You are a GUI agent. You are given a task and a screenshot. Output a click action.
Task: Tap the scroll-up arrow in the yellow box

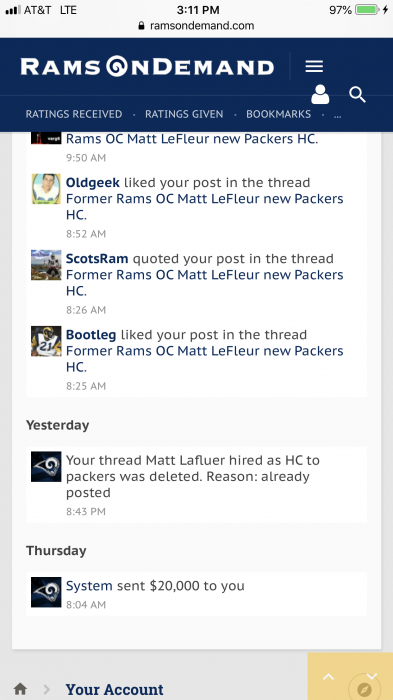[328, 677]
